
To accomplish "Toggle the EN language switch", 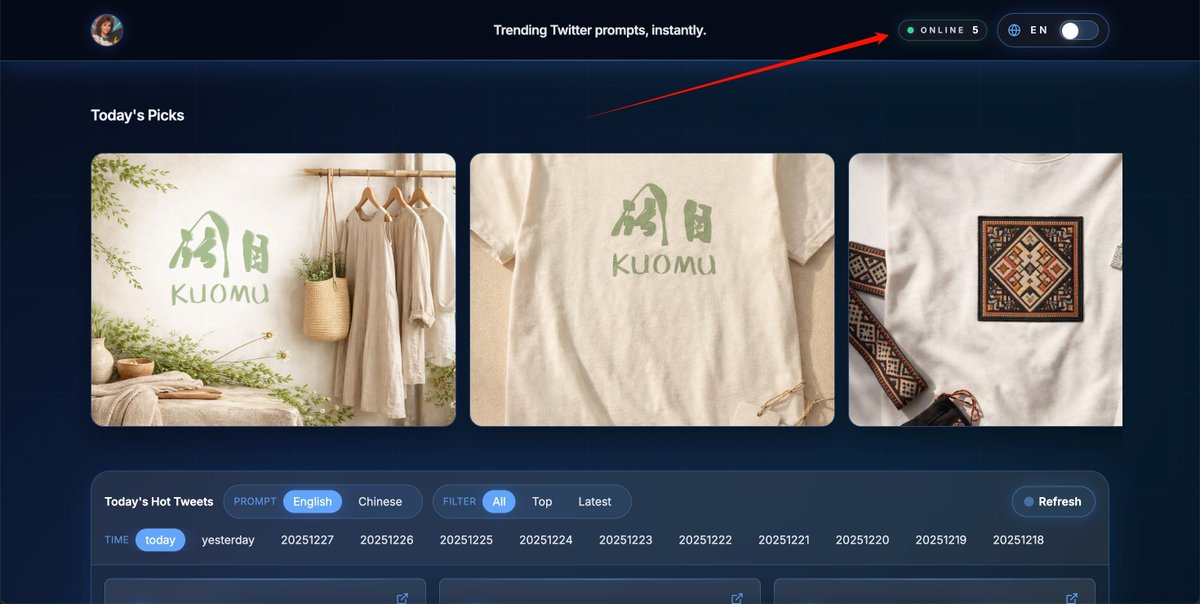I will (x=1079, y=30).
